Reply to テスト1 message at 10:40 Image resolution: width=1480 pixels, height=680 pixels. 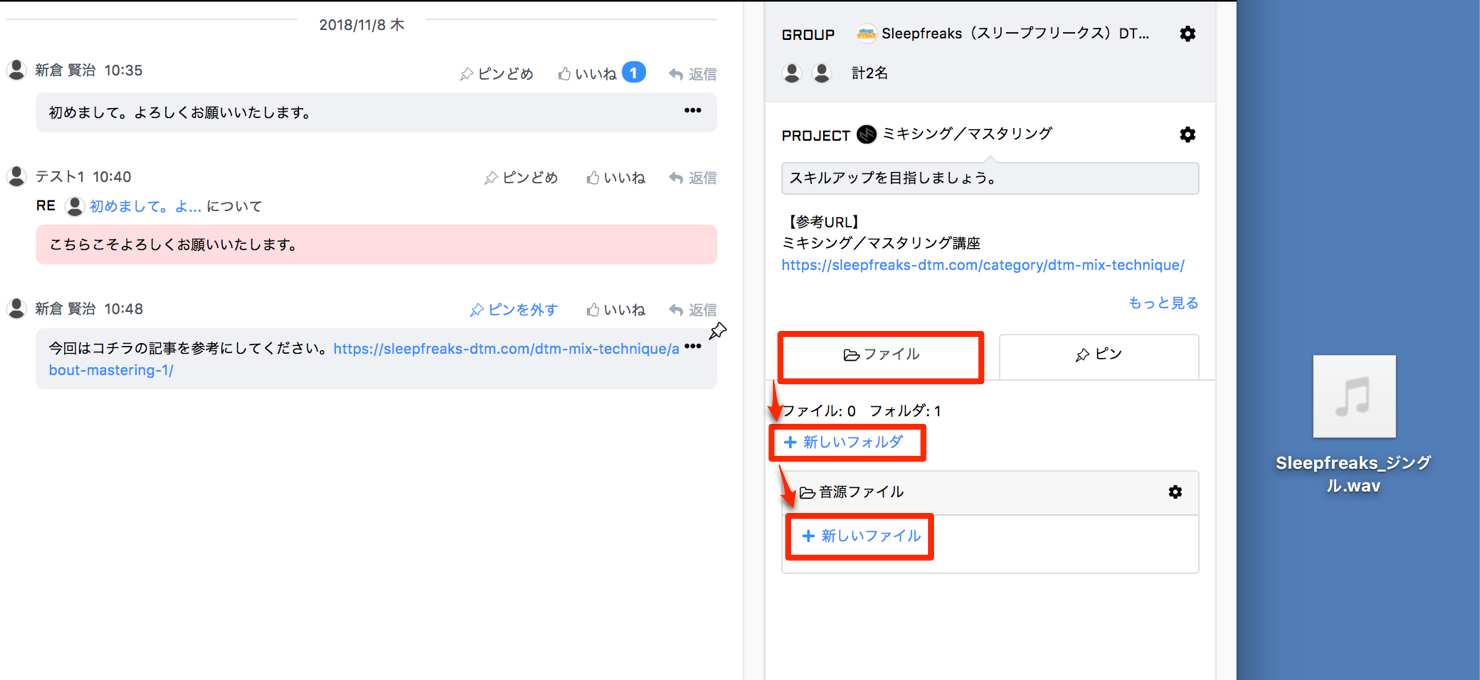[692, 178]
